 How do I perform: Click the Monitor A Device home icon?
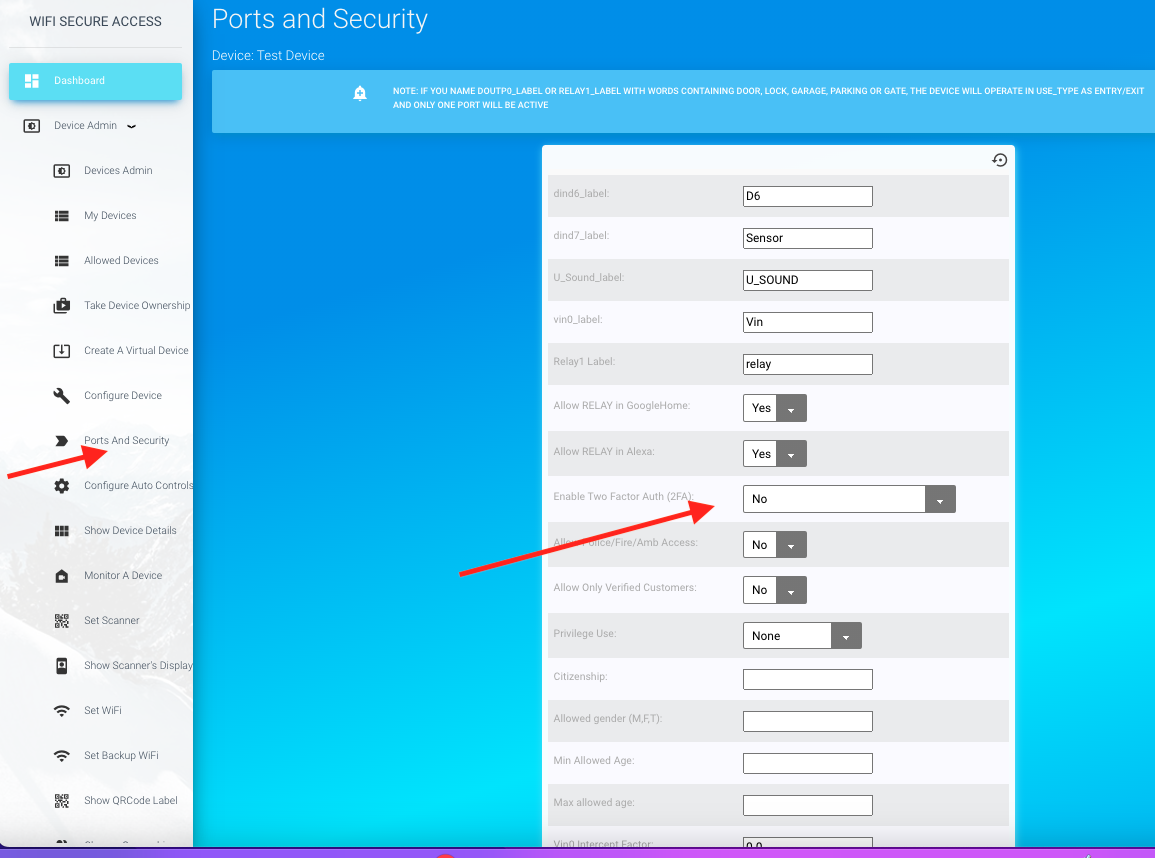[62, 576]
